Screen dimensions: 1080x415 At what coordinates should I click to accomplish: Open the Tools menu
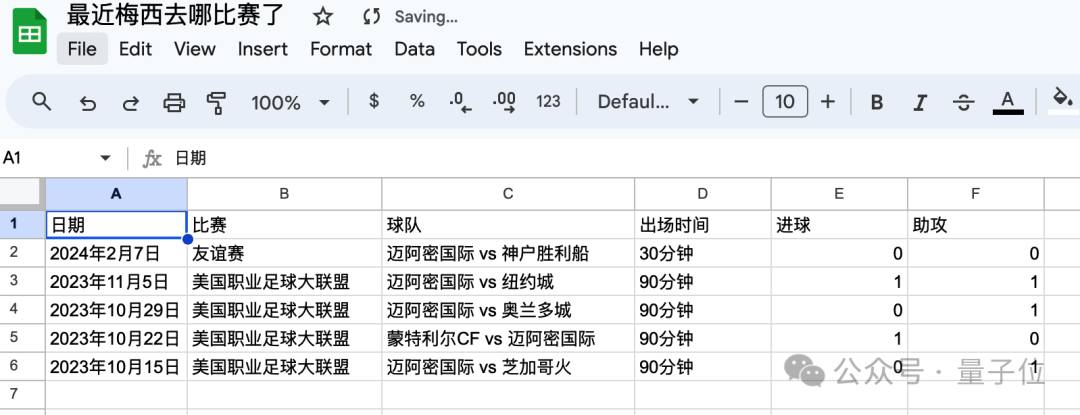point(479,49)
